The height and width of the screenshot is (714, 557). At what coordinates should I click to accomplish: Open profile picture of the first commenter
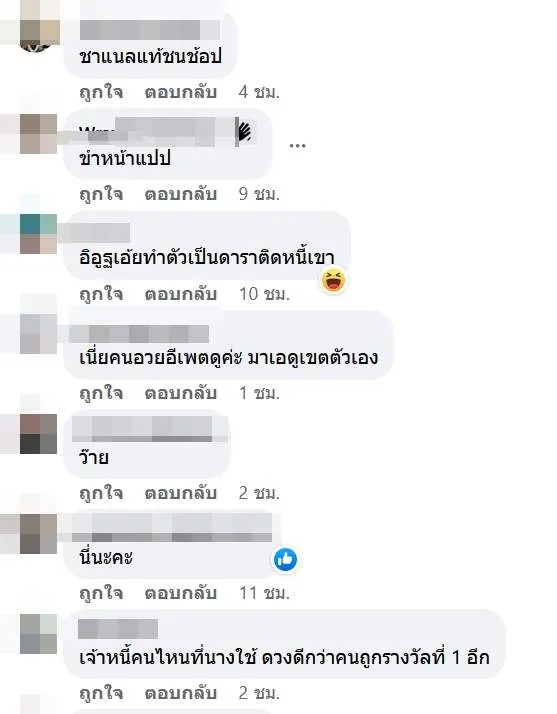coord(40,34)
